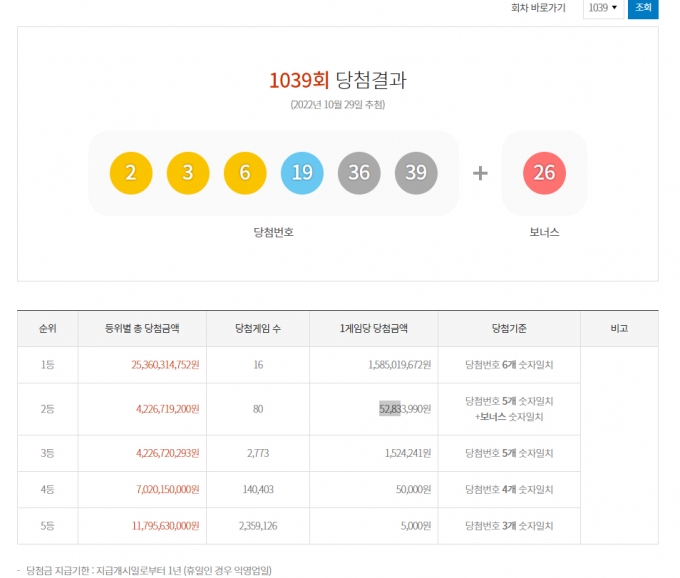Click the winner count 2,359,126 cell
Viewport: 680px width, 578px height.
(258, 526)
